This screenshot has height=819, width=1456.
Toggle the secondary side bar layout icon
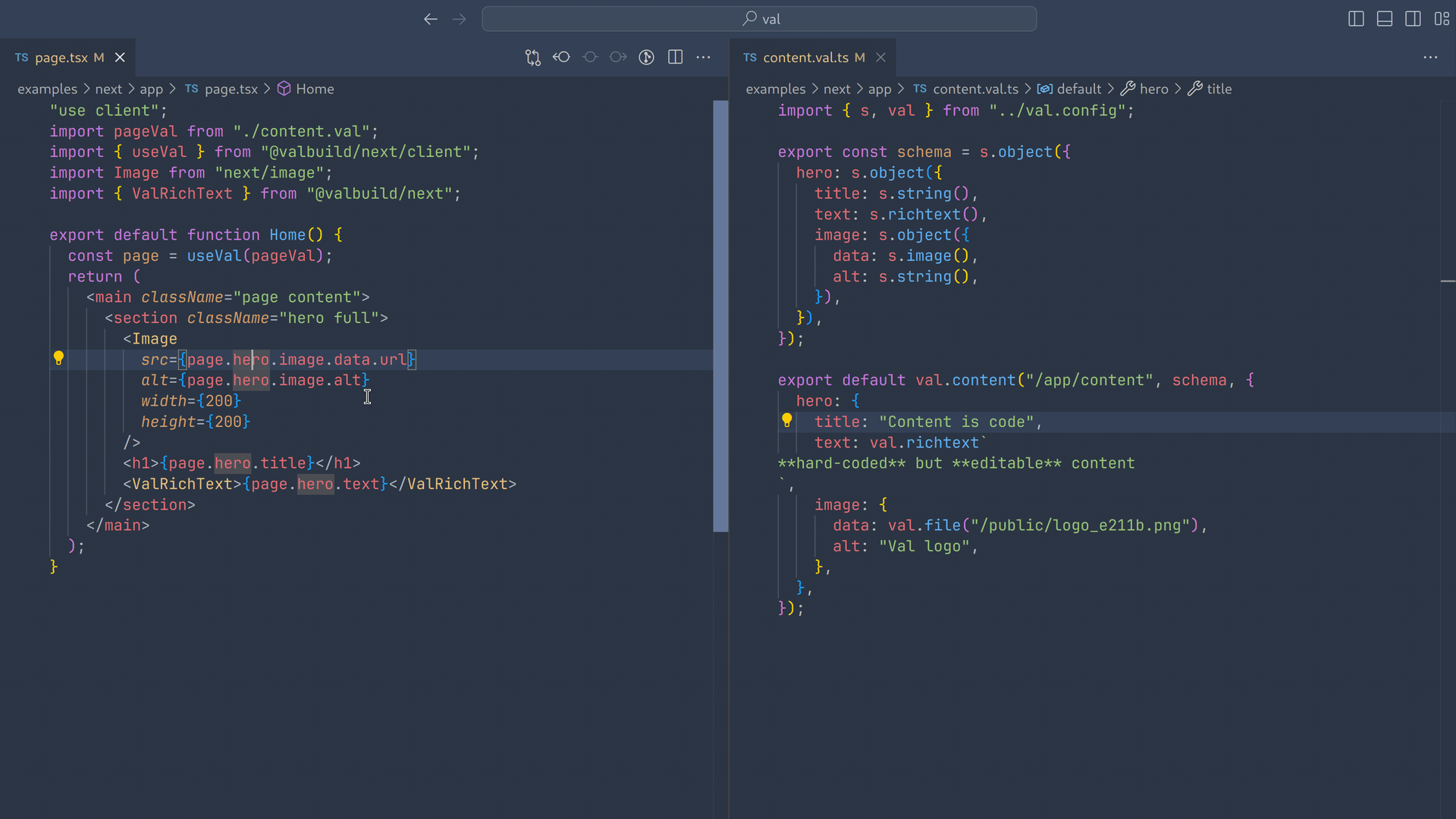coord(1413,19)
